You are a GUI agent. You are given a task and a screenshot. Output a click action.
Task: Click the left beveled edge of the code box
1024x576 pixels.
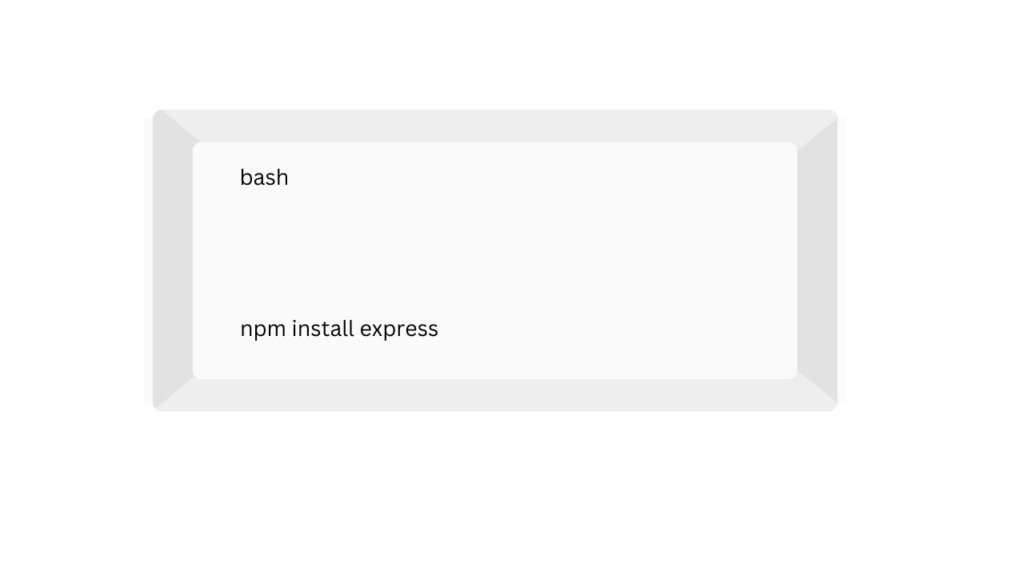(x=172, y=260)
